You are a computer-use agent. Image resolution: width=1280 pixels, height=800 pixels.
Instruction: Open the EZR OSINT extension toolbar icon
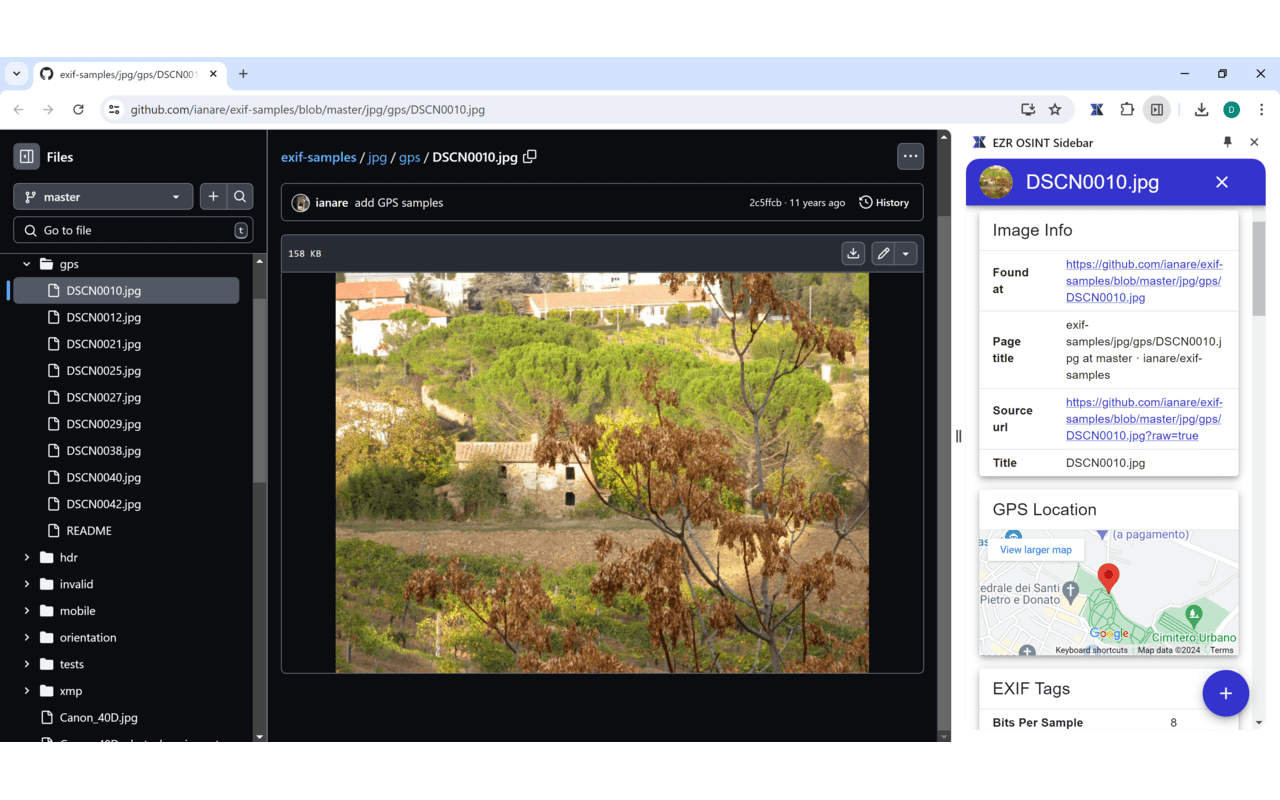pos(1096,110)
